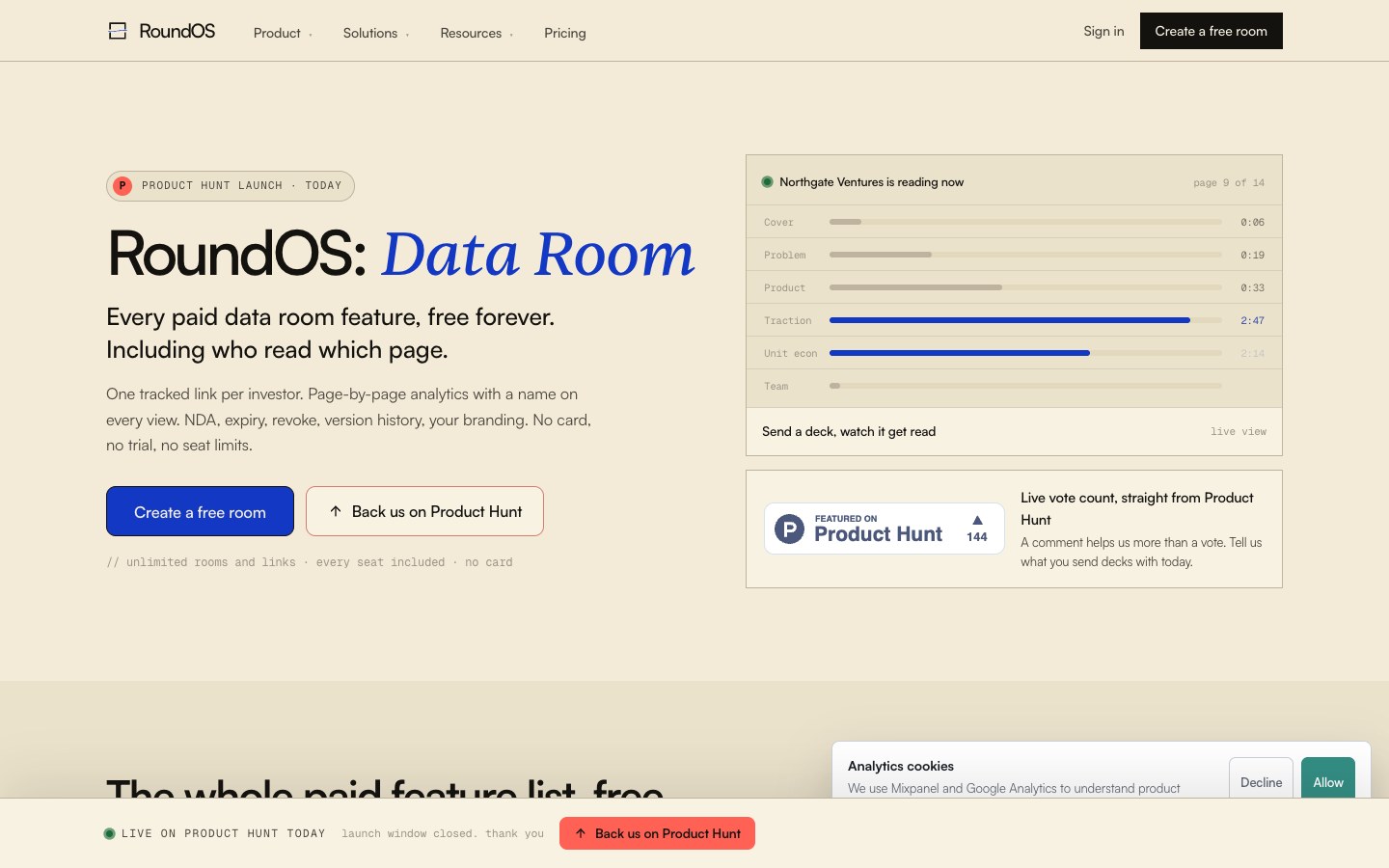Click the 'Cover' row label
1389x868 pixels.
[778, 222]
